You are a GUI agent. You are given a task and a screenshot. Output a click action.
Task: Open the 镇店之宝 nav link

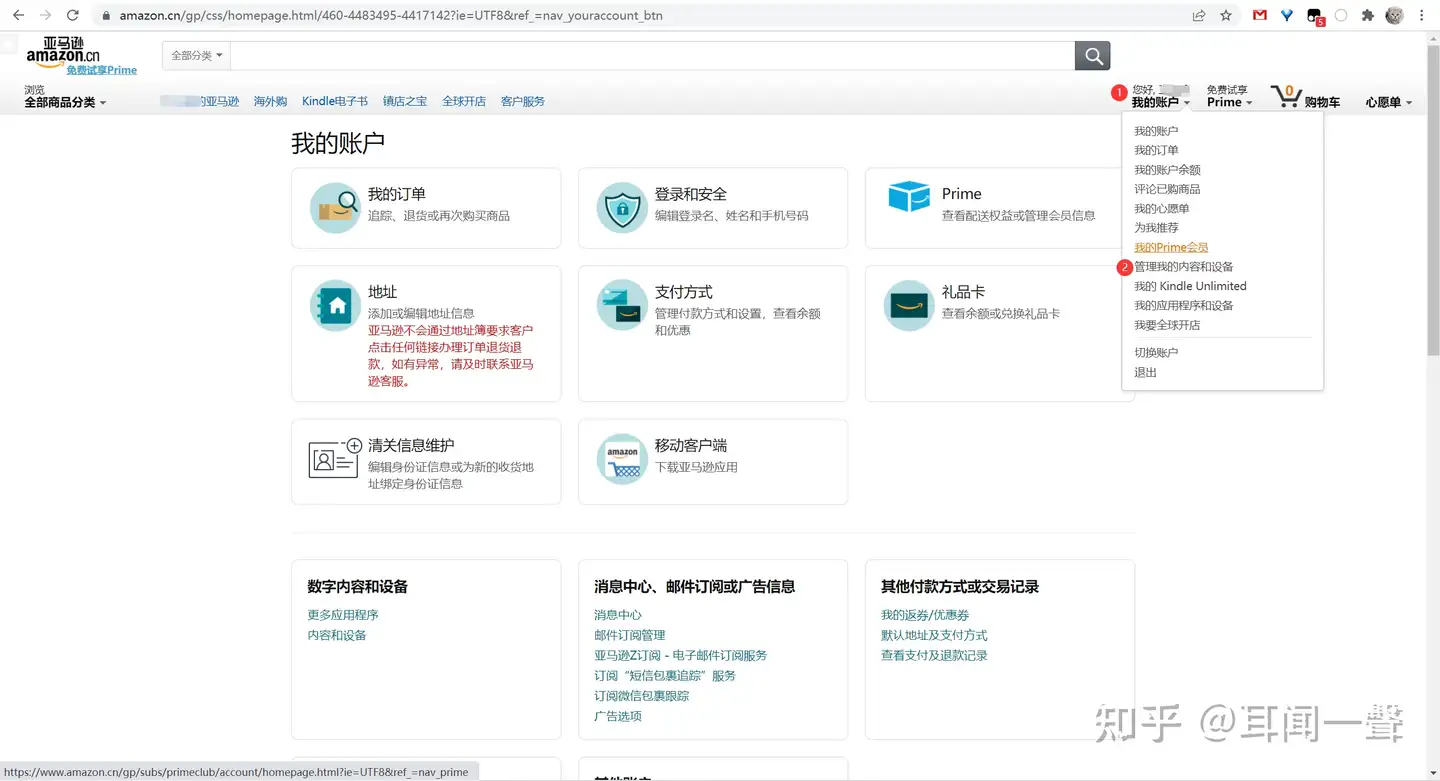405,101
